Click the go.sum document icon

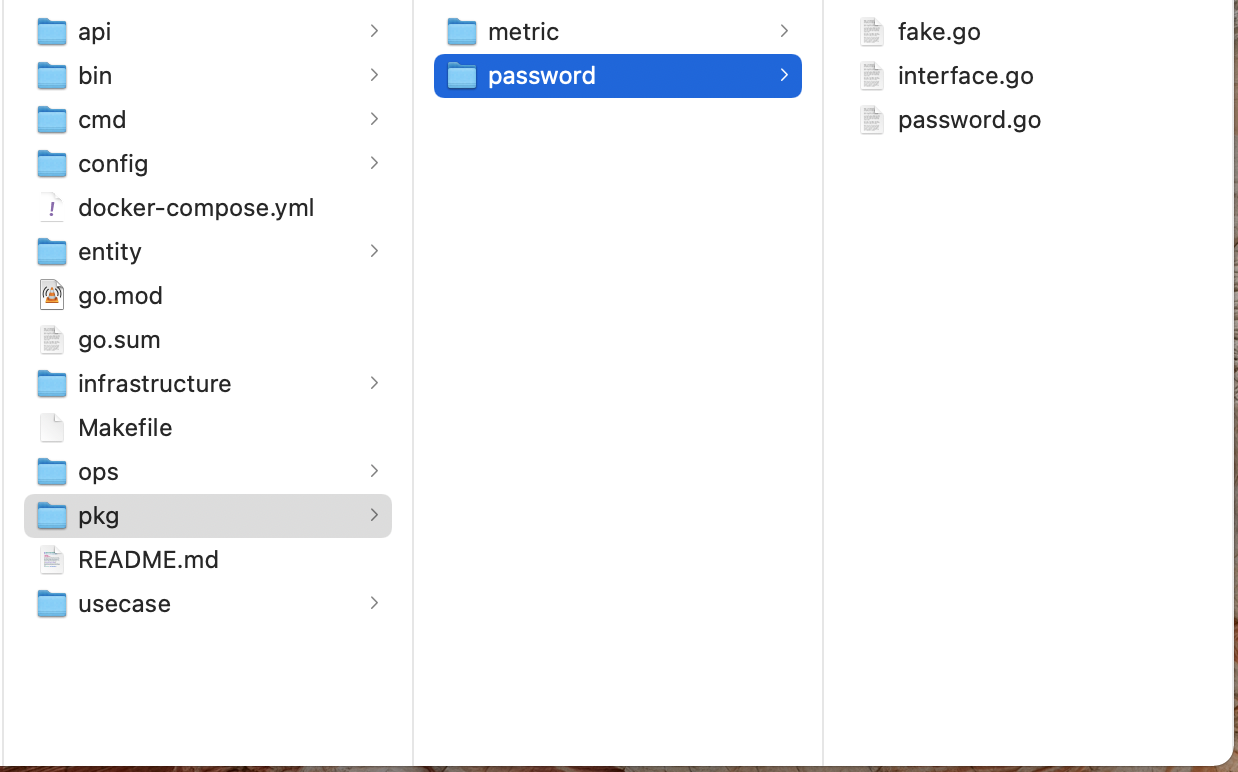[52, 339]
